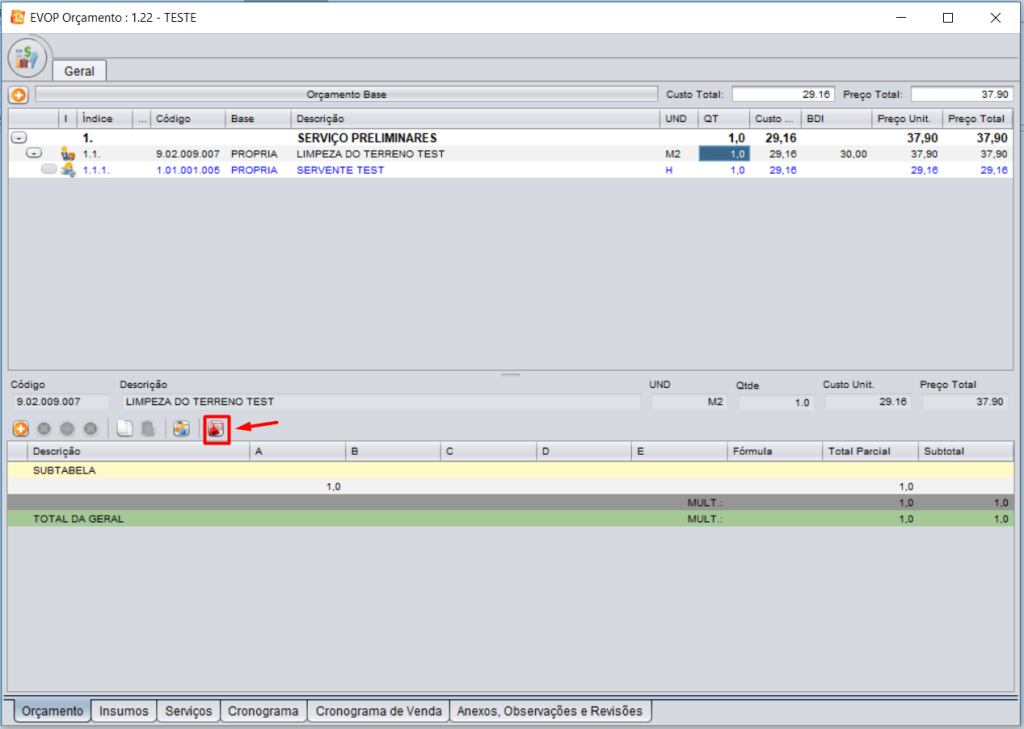The image size is (1024, 729).
Task: Click the worker icon beside row 1.1
Action: 68,153
